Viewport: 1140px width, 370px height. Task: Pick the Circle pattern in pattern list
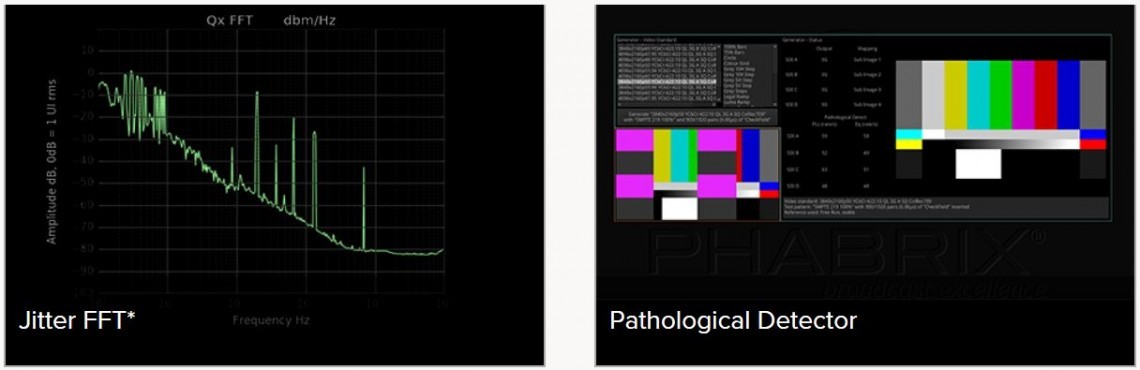point(731,57)
